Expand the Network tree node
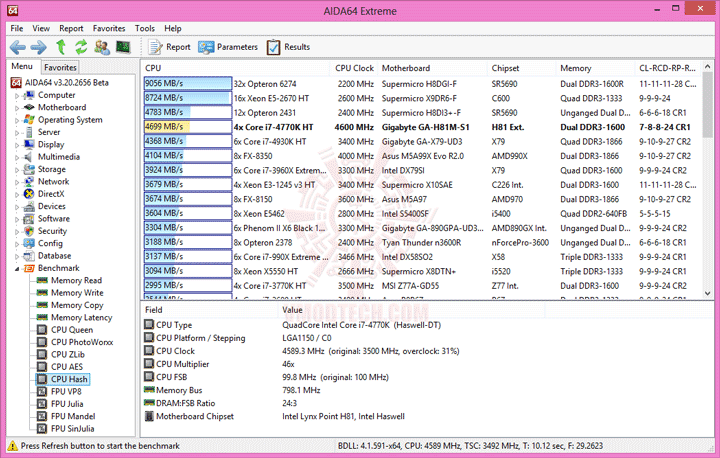 17,183
